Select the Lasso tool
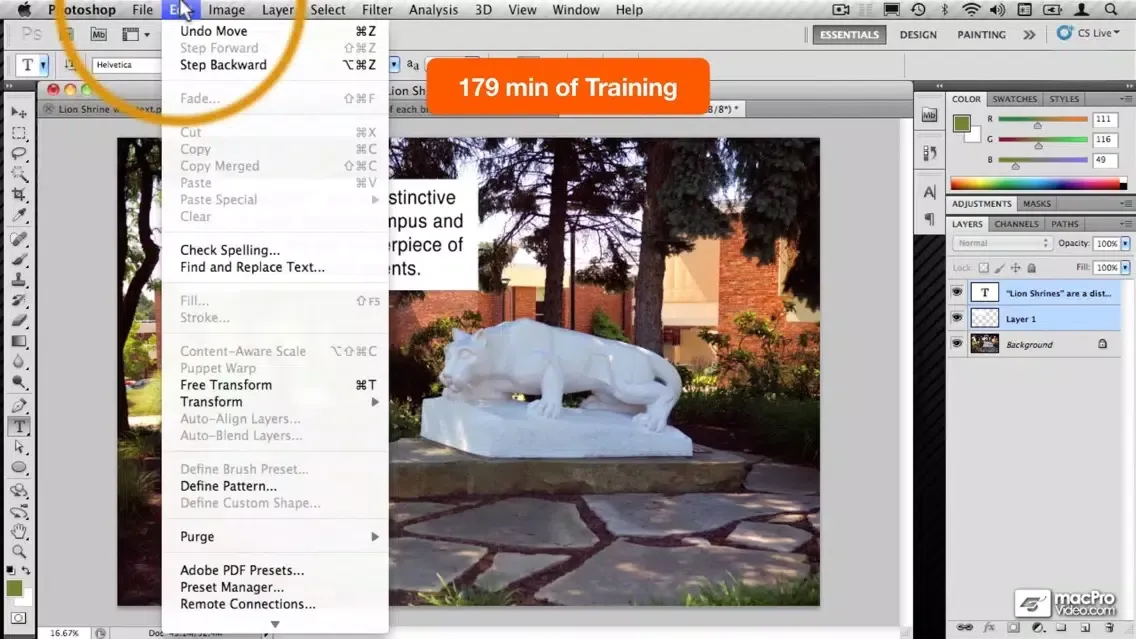Screen dimensions: 1136x639 [19, 154]
